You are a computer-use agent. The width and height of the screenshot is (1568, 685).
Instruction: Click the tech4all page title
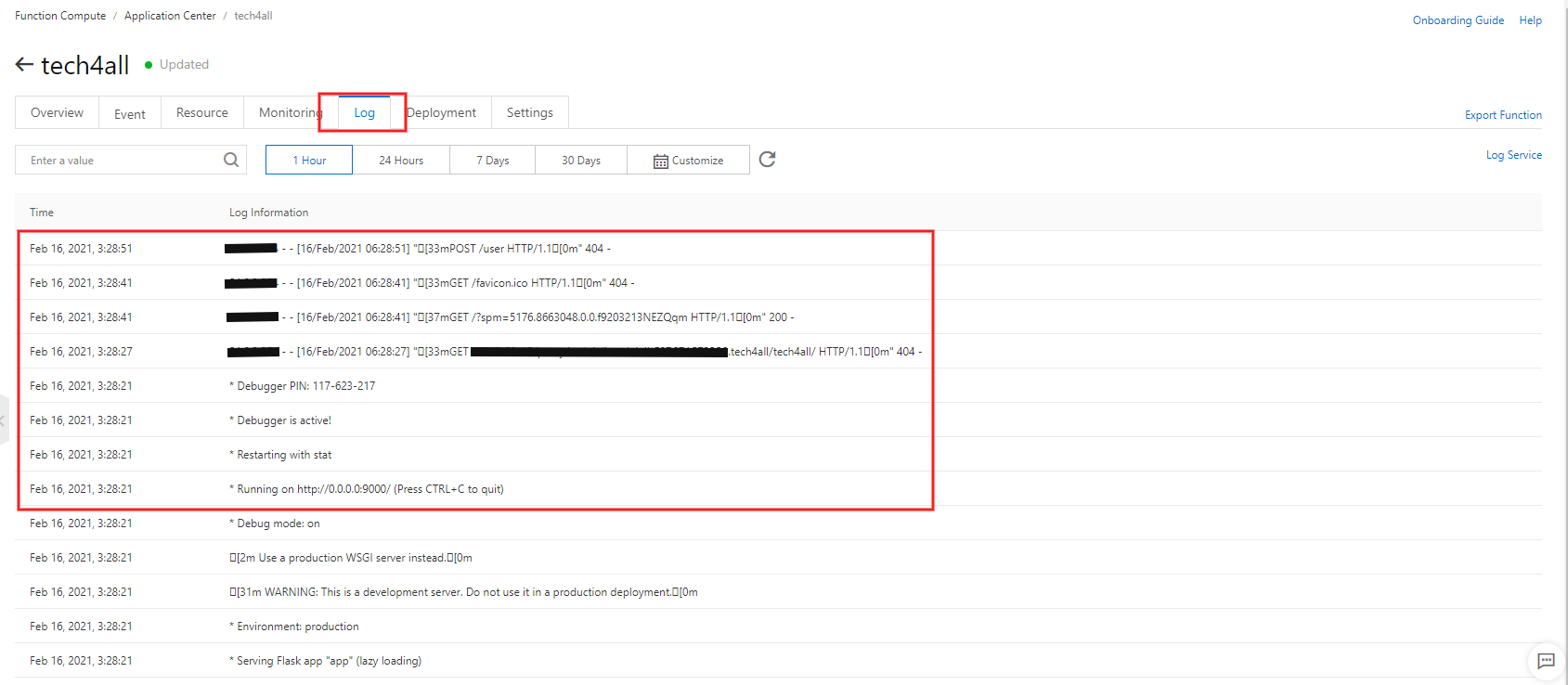pyautogui.click(x=85, y=65)
